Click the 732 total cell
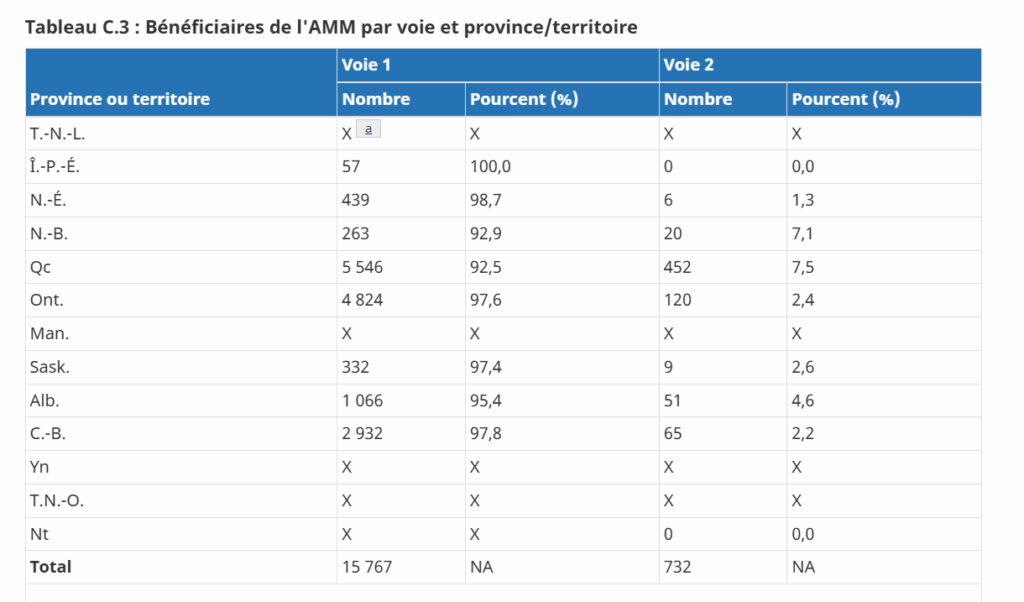 point(677,567)
